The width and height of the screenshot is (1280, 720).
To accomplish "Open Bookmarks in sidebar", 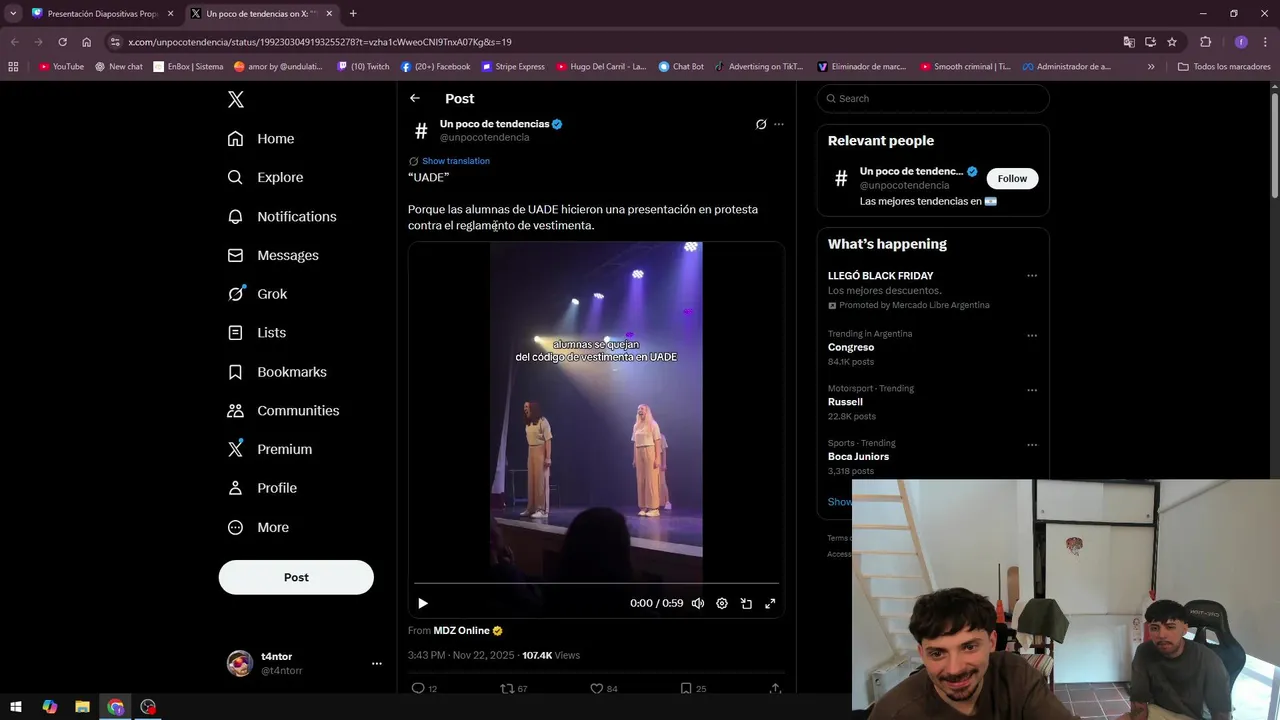I will point(277,372).
